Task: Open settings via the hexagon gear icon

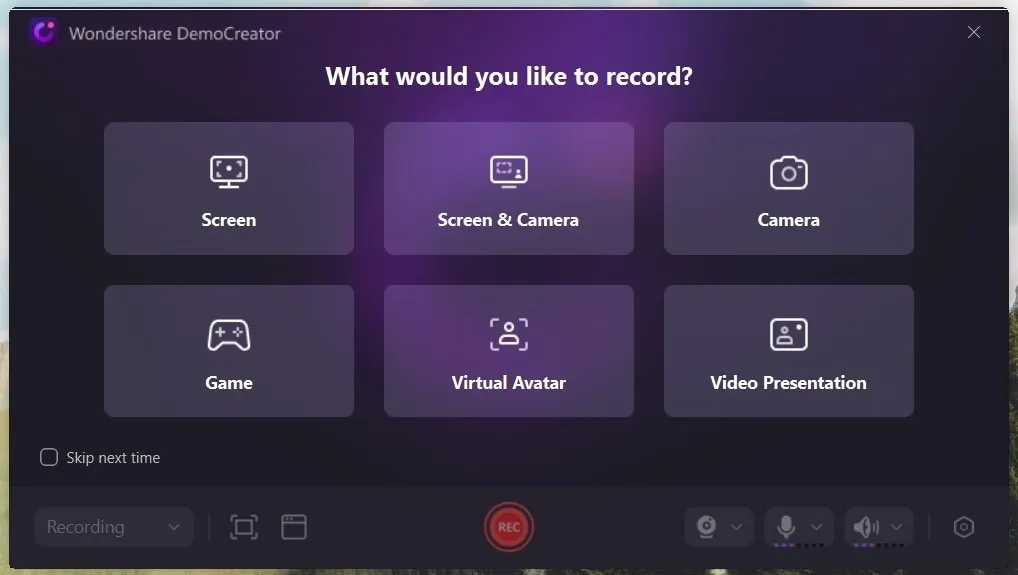Action: coord(963,527)
